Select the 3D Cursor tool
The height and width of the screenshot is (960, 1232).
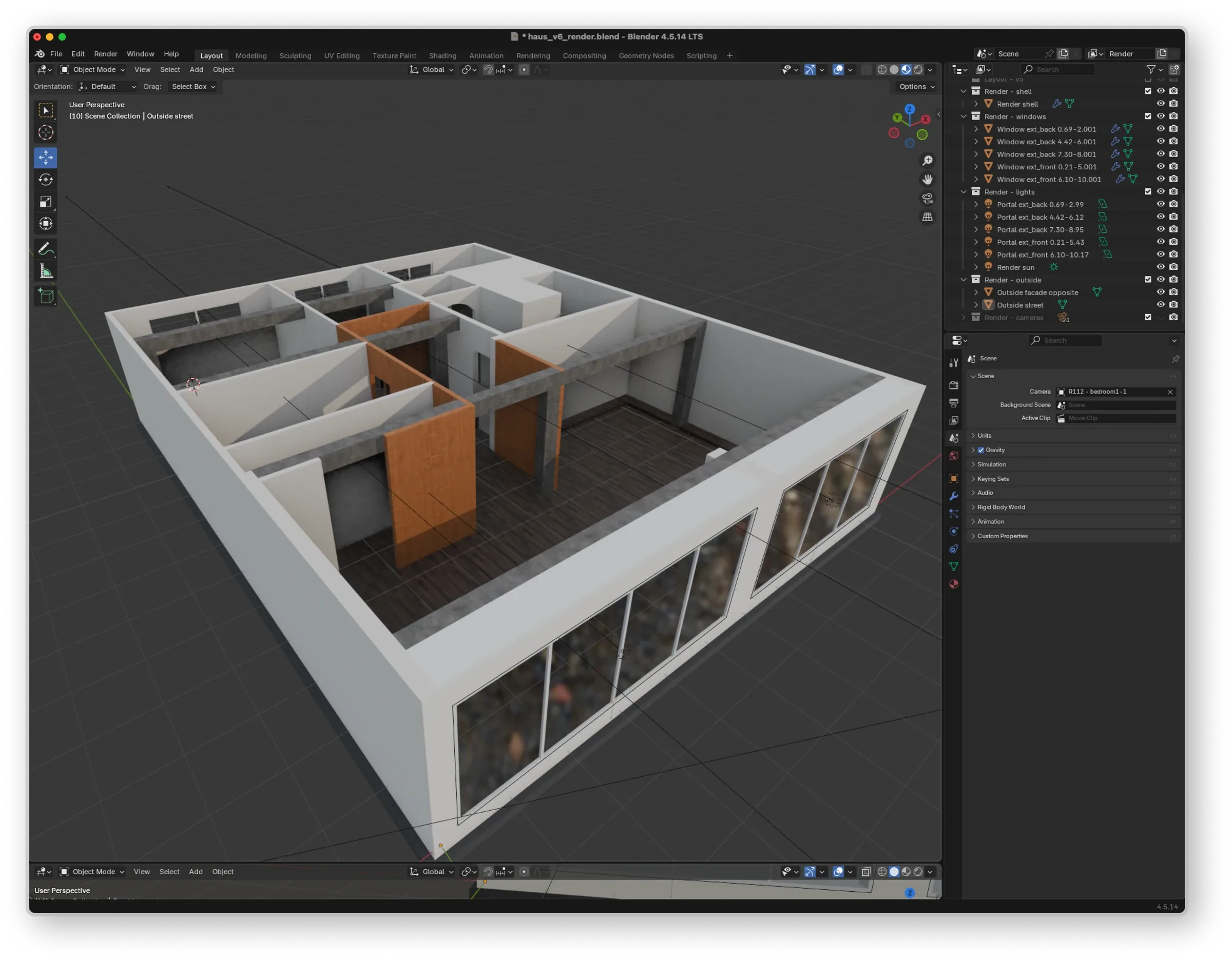click(x=46, y=132)
